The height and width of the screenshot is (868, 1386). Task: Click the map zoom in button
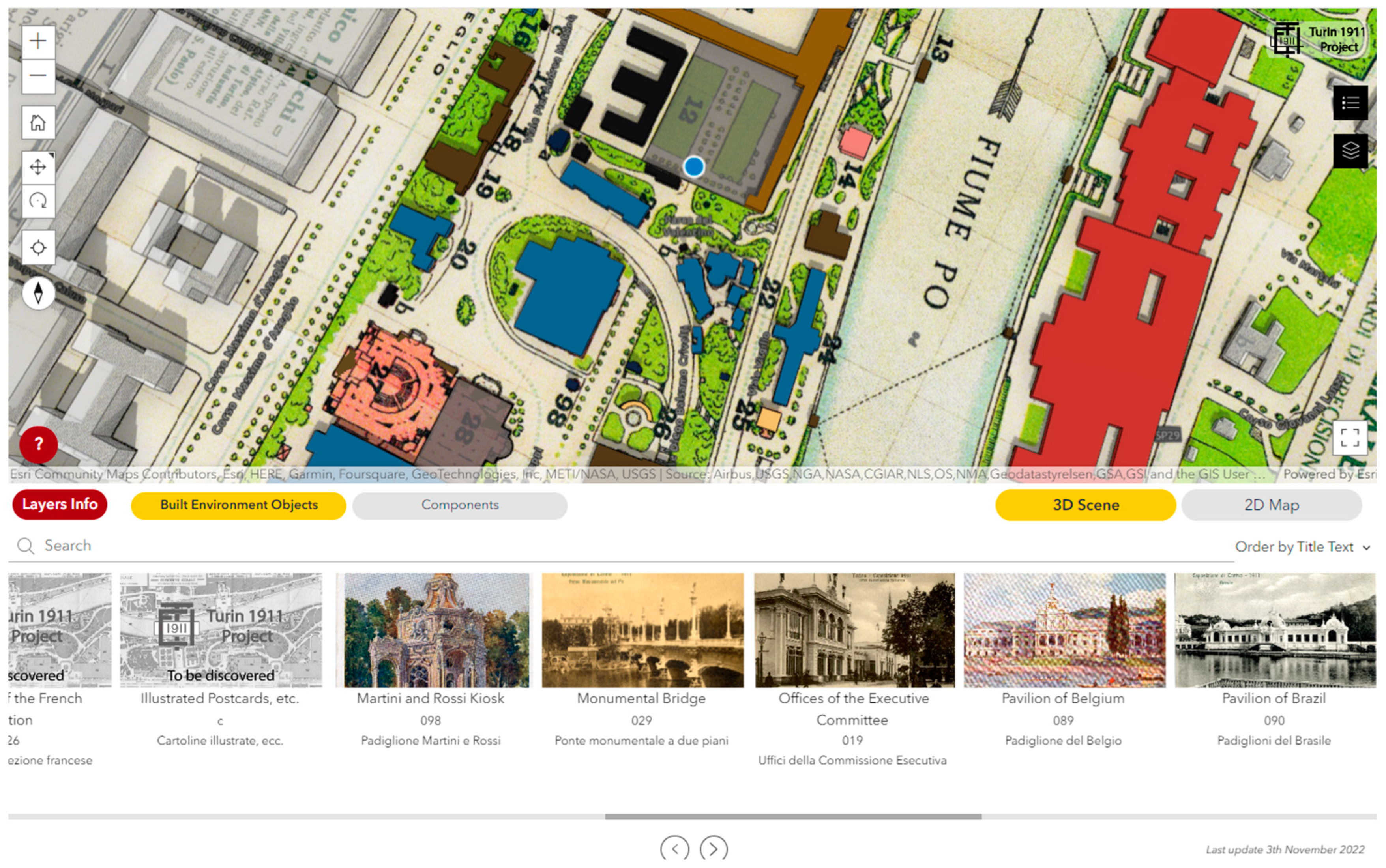coord(38,41)
